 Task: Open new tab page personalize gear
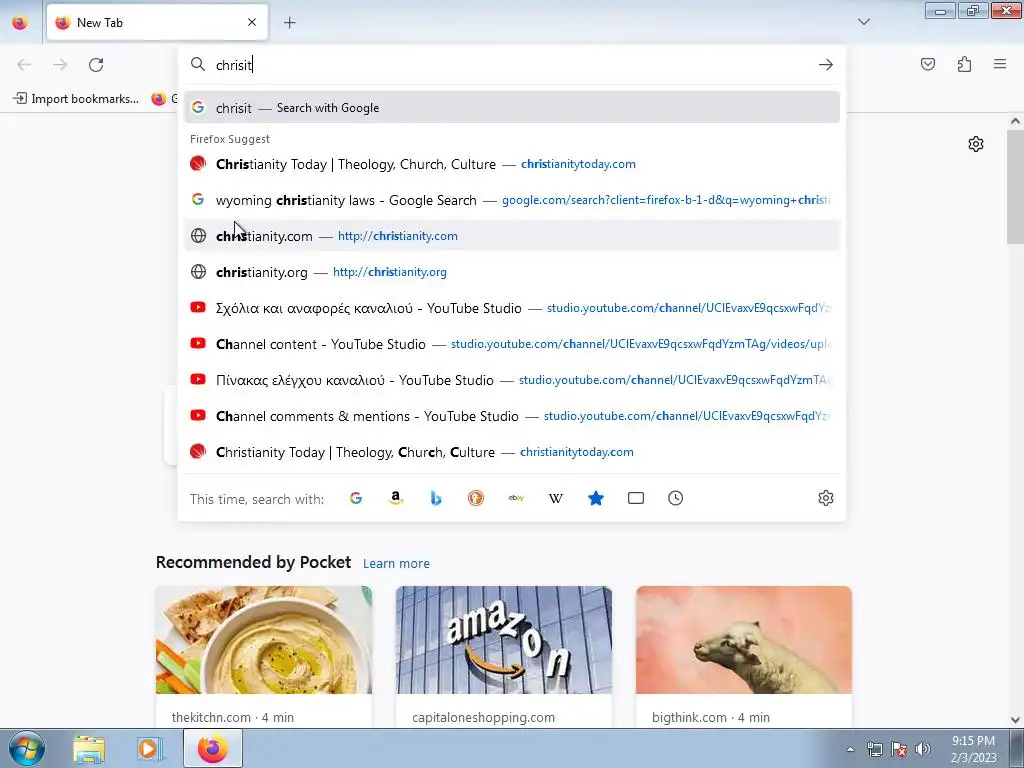[976, 144]
